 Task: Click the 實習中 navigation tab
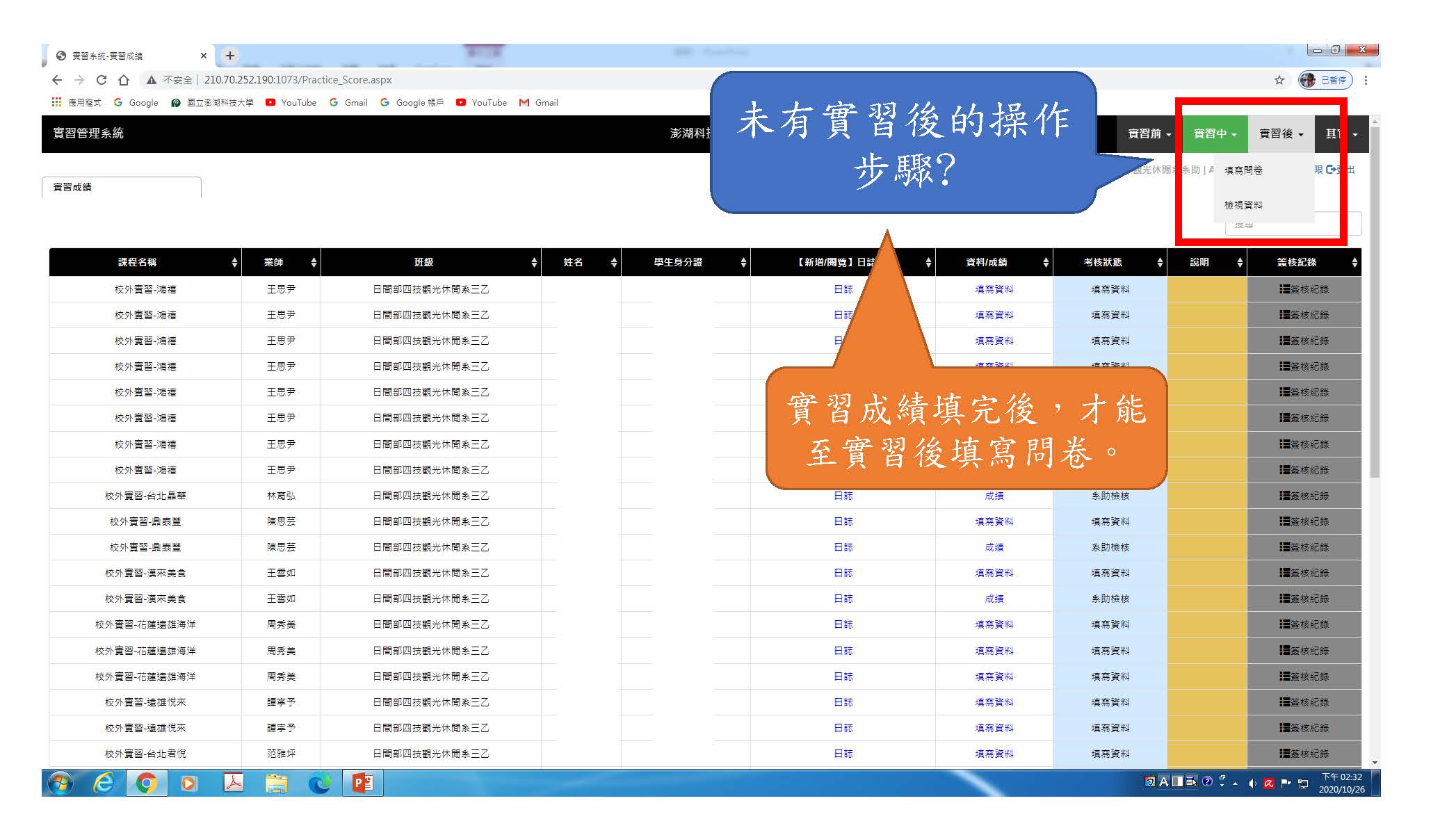[1214, 133]
